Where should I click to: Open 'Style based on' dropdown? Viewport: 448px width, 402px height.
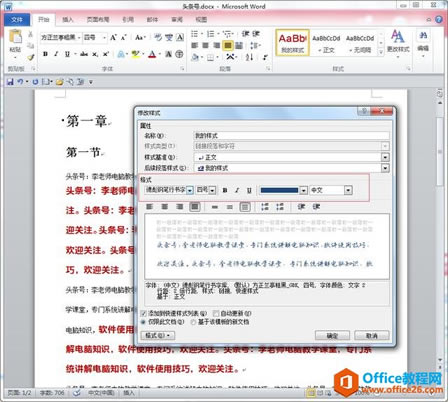[385, 157]
